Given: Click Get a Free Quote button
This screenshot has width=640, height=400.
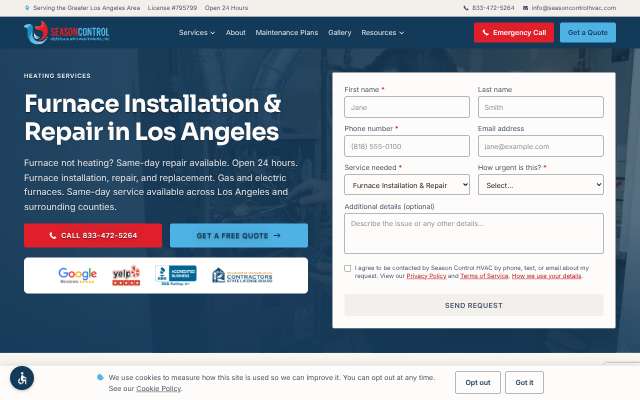Looking at the screenshot, I should click(239, 236).
